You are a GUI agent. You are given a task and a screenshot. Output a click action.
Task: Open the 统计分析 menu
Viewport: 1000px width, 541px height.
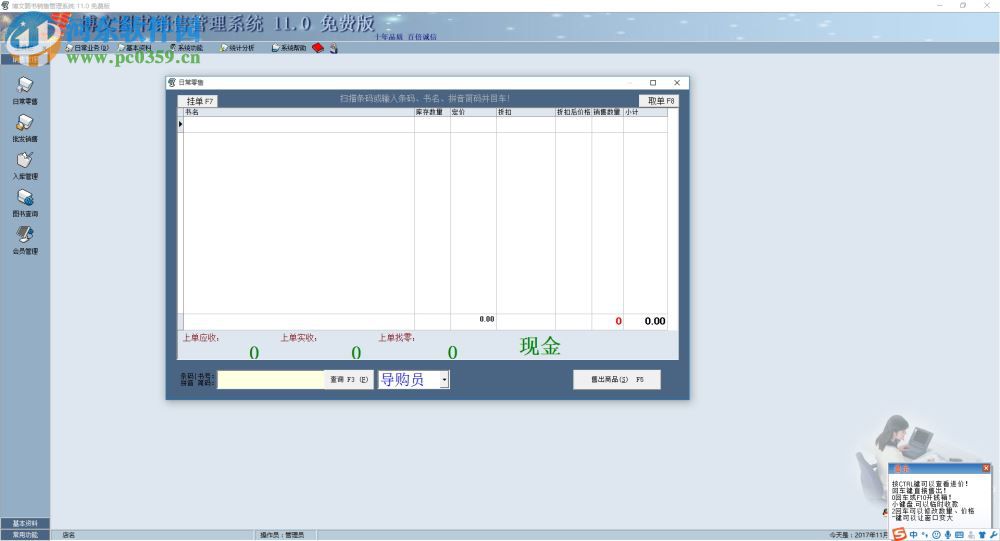pyautogui.click(x=237, y=48)
